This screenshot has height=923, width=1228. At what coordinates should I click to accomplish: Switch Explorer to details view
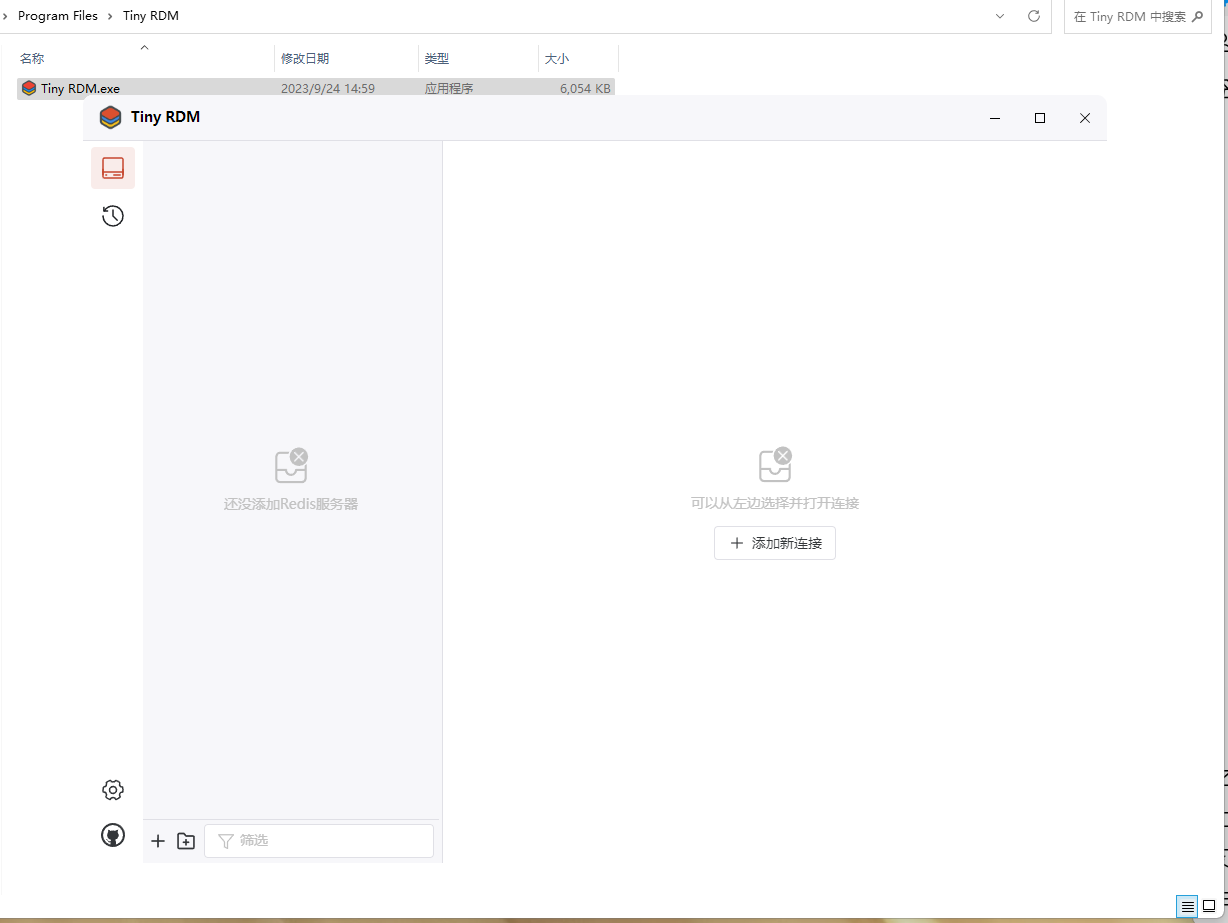point(1187,907)
